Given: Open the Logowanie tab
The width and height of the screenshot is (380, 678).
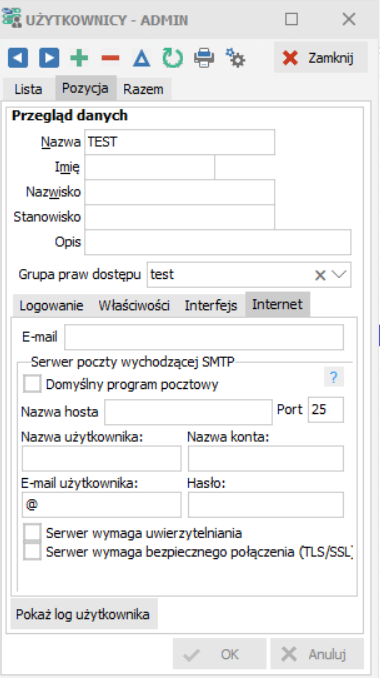Looking at the screenshot, I should tap(51, 306).
